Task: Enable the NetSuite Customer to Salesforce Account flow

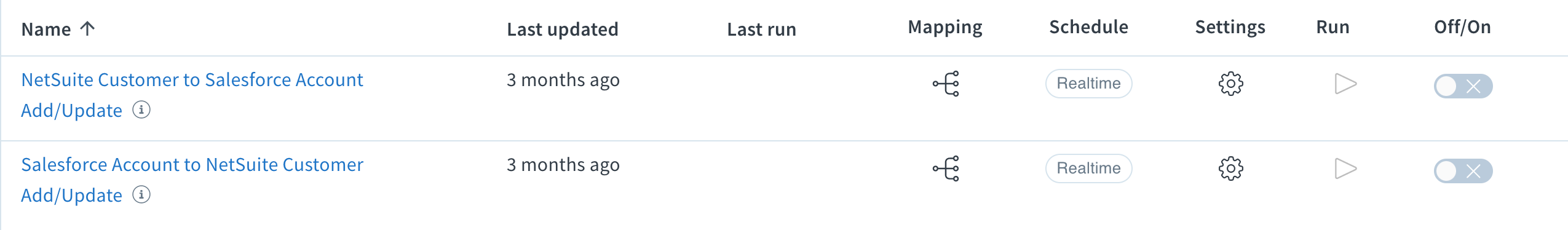Action: 1463,86
